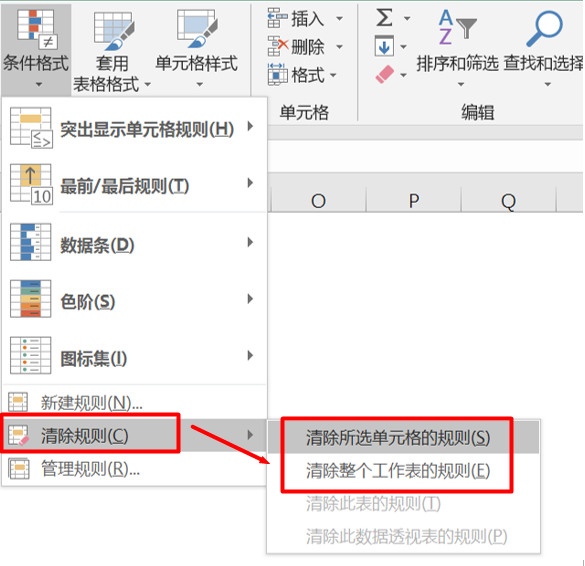
Task: Expand the 套用表格格式 dropdown arrow
Action: click(x=148, y=84)
